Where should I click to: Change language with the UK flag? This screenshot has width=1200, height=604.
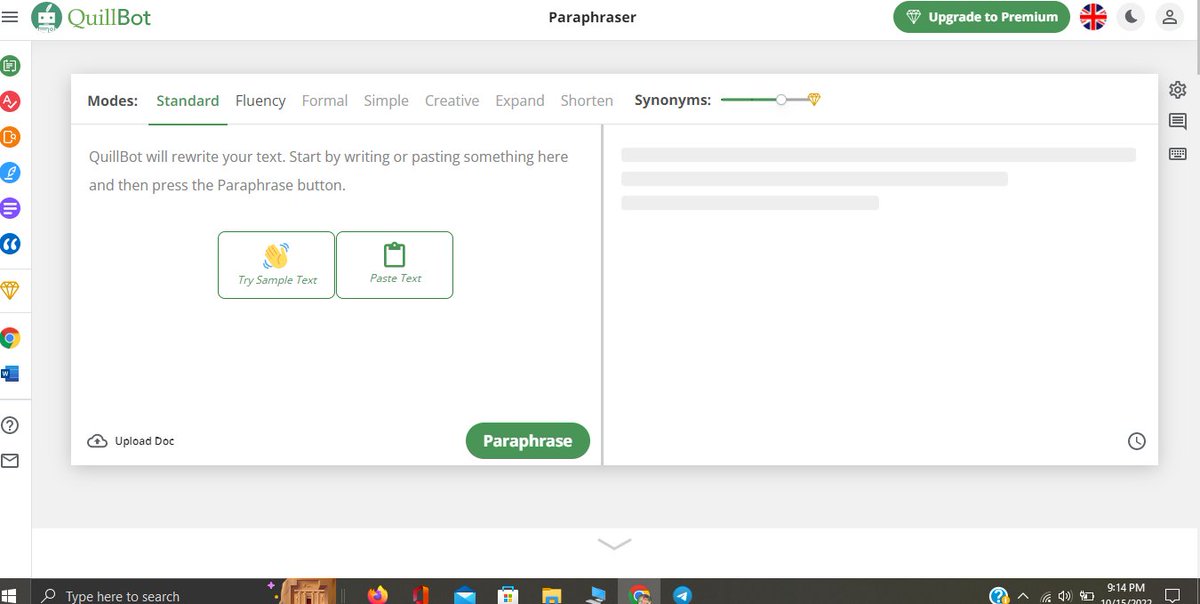(x=1094, y=17)
